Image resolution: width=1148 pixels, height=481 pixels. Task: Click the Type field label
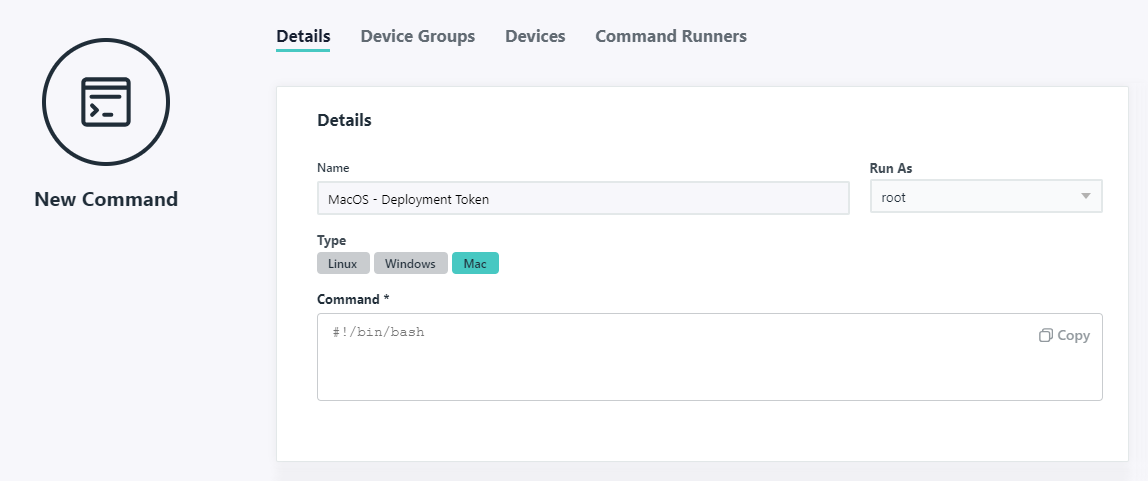[332, 241]
